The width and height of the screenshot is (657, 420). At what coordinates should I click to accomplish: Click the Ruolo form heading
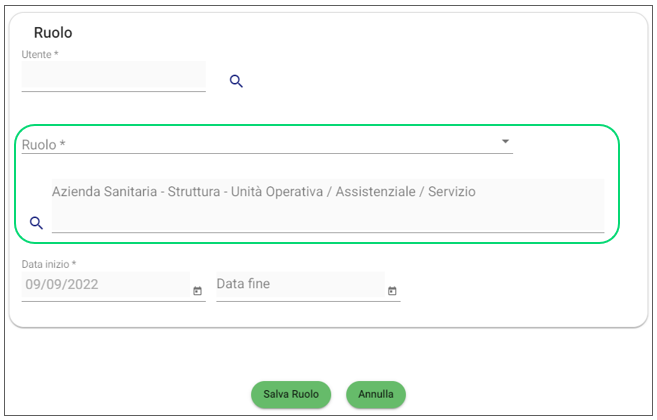(53, 33)
